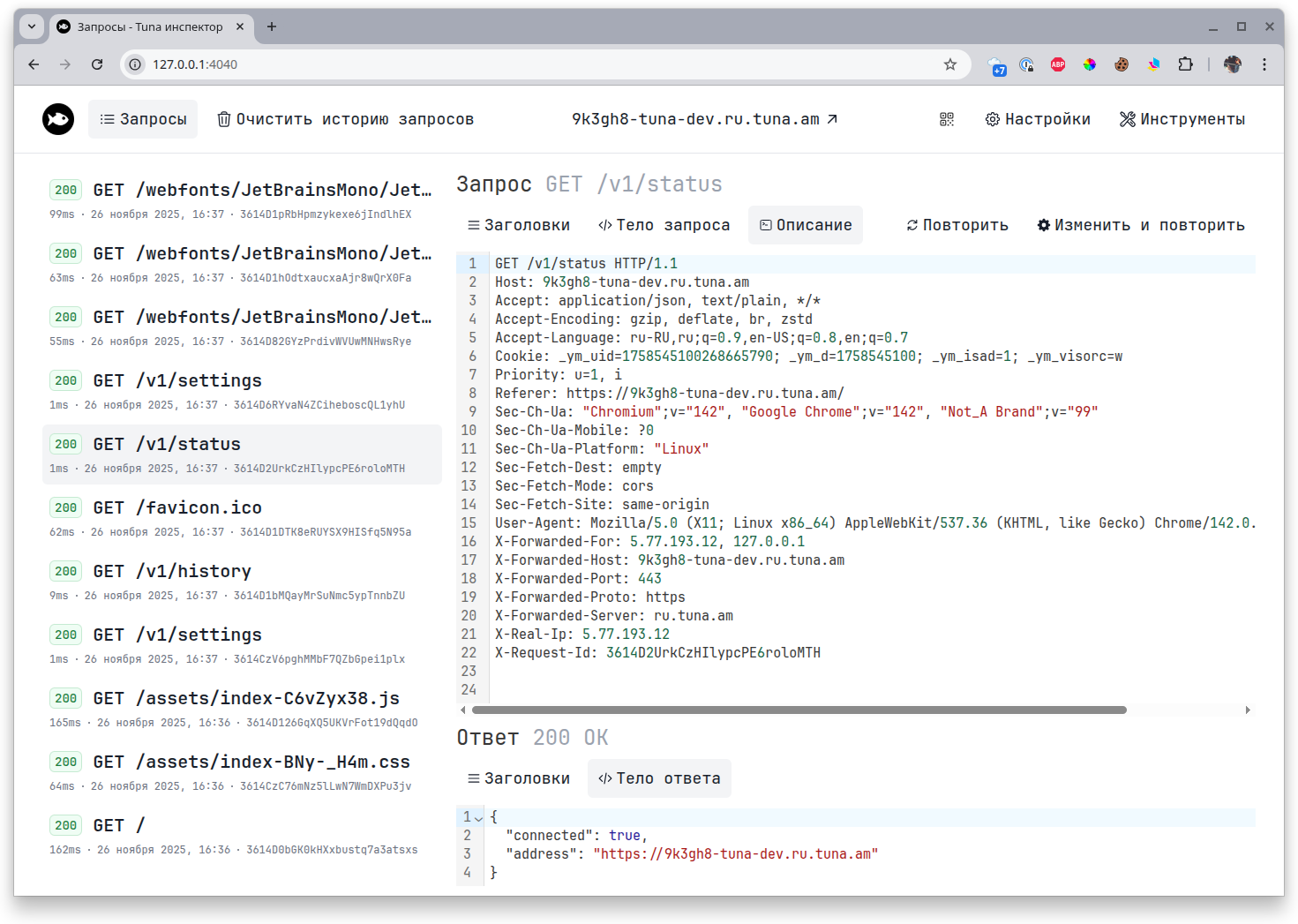Open Инструменты tools menu

pos(1182,119)
